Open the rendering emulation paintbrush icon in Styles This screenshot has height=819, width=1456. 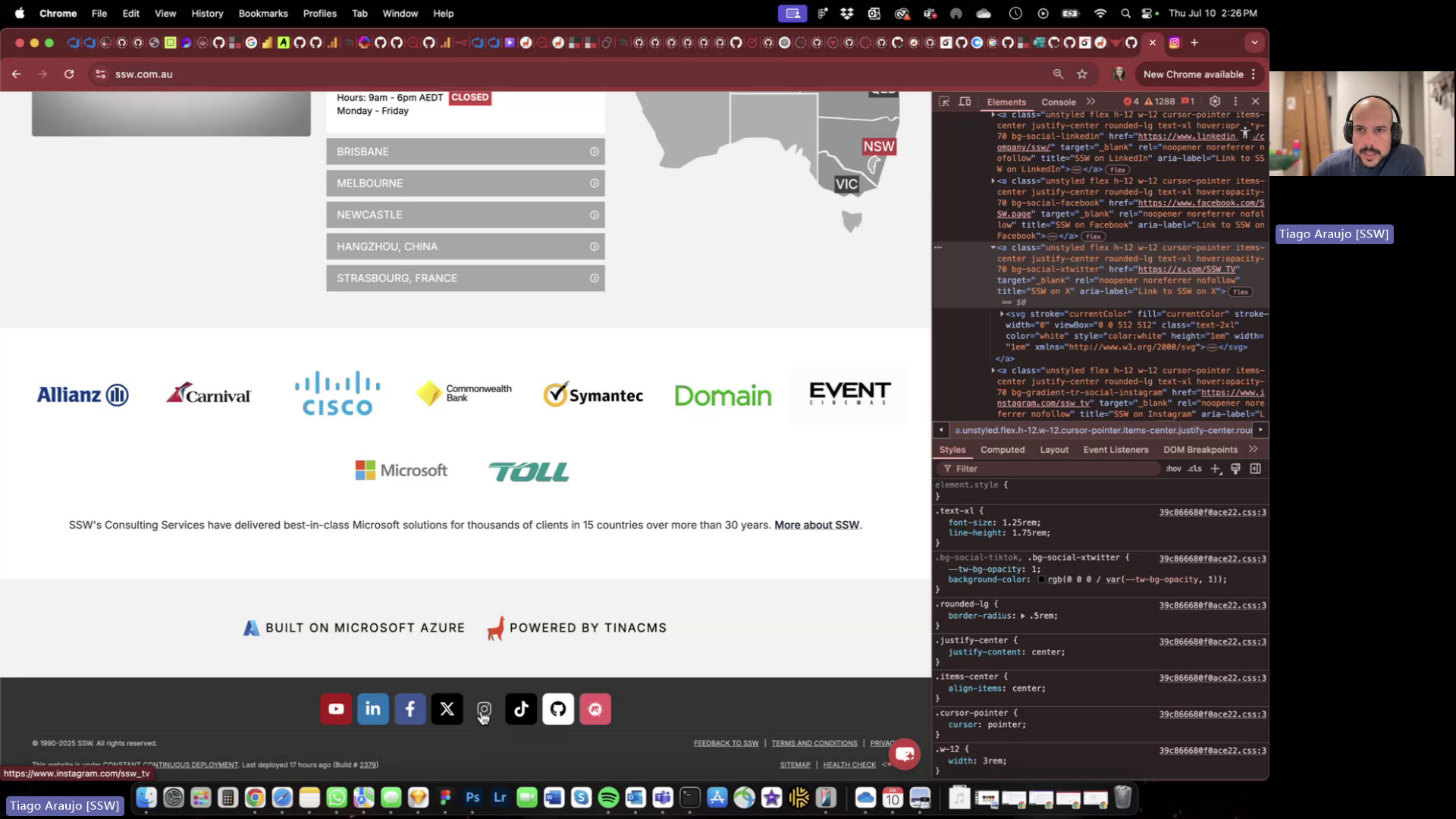point(1235,469)
